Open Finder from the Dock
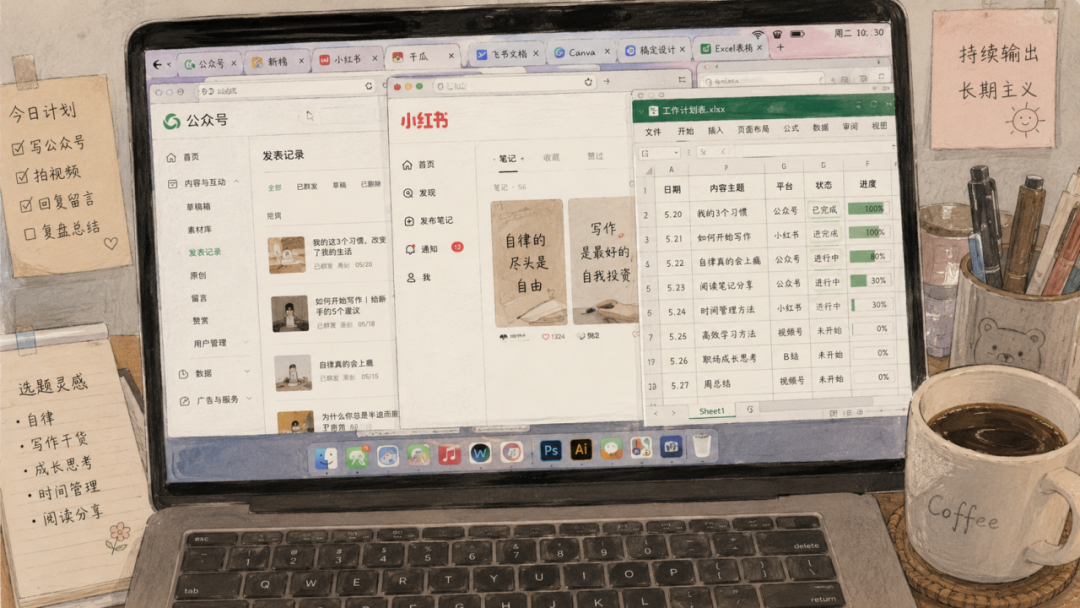The height and width of the screenshot is (608, 1080). tap(326, 457)
